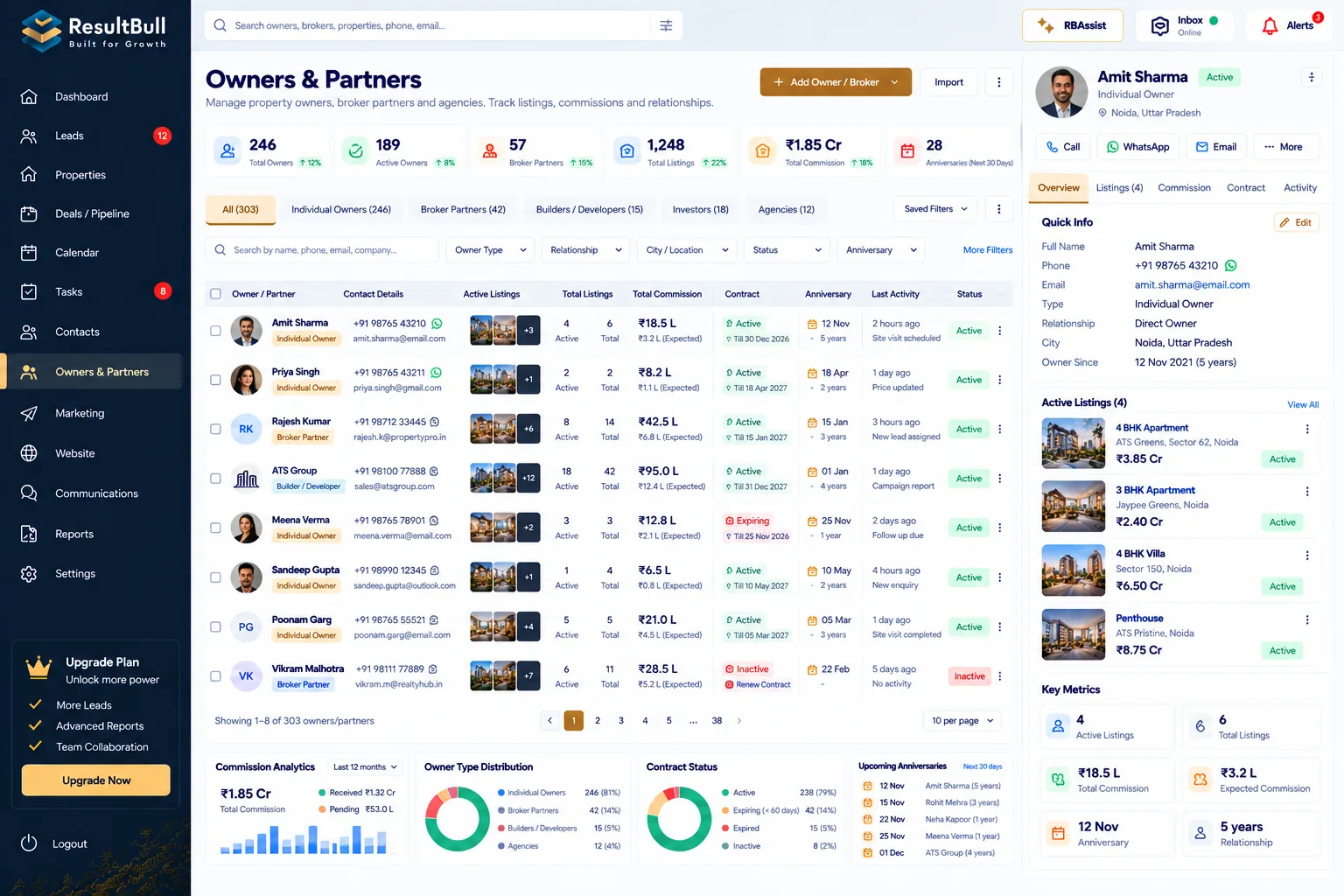
Task: Click the RBAssist button
Action: click(x=1072, y=25)
